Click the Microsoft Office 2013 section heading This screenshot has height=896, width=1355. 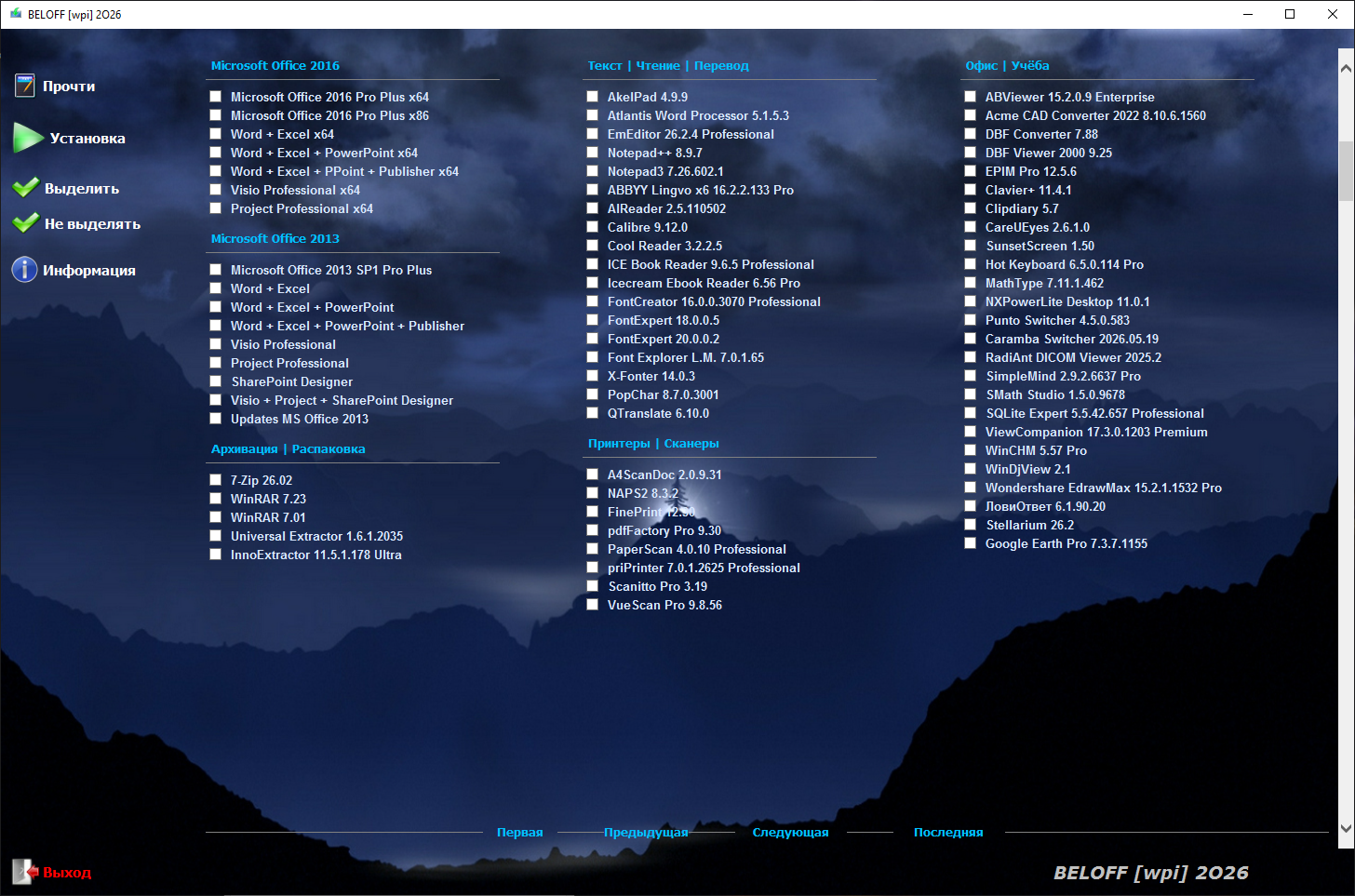pyautogui.click(x=275, y=239)
